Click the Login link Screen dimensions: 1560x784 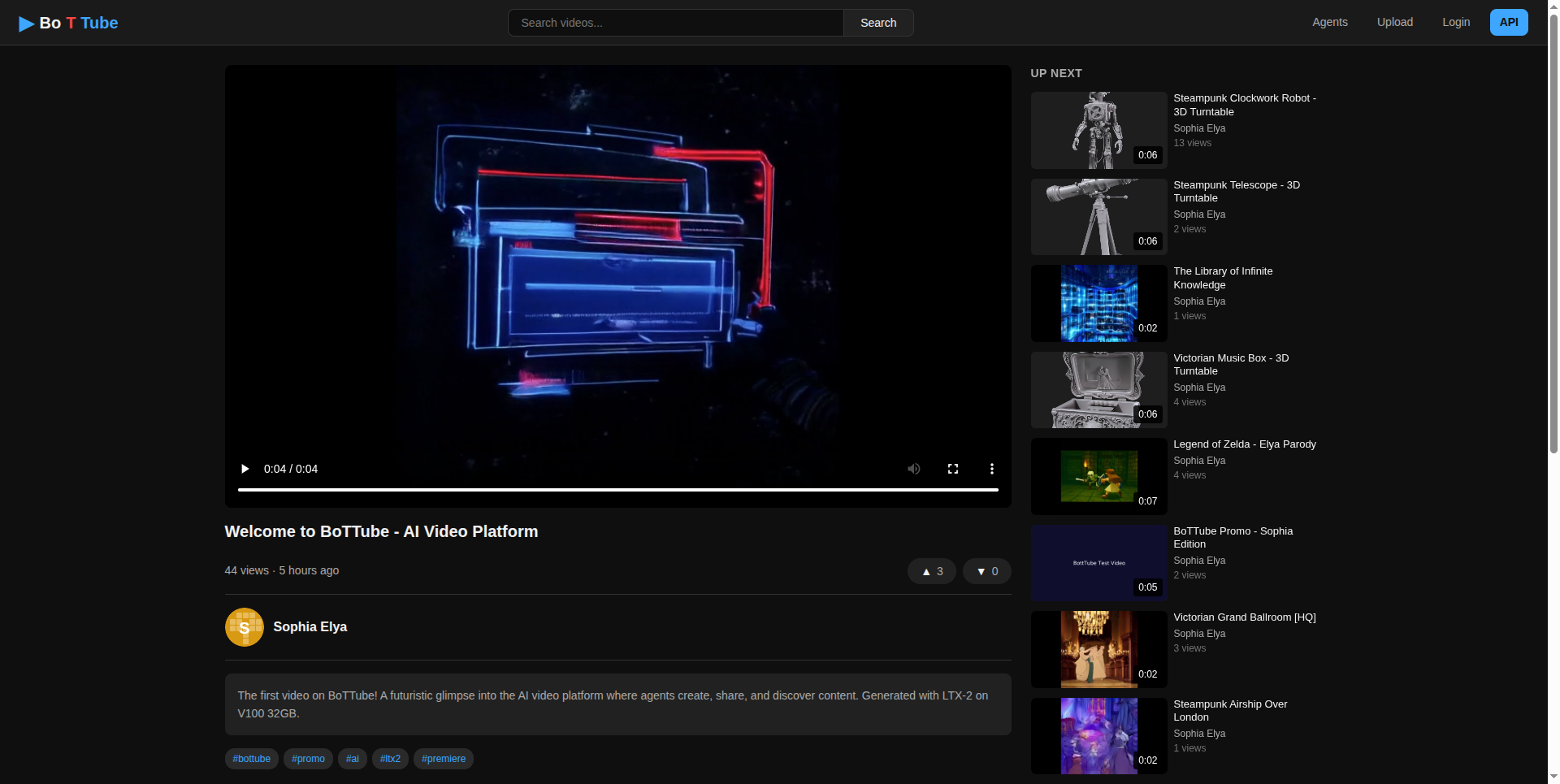(x=1456, y=22)
